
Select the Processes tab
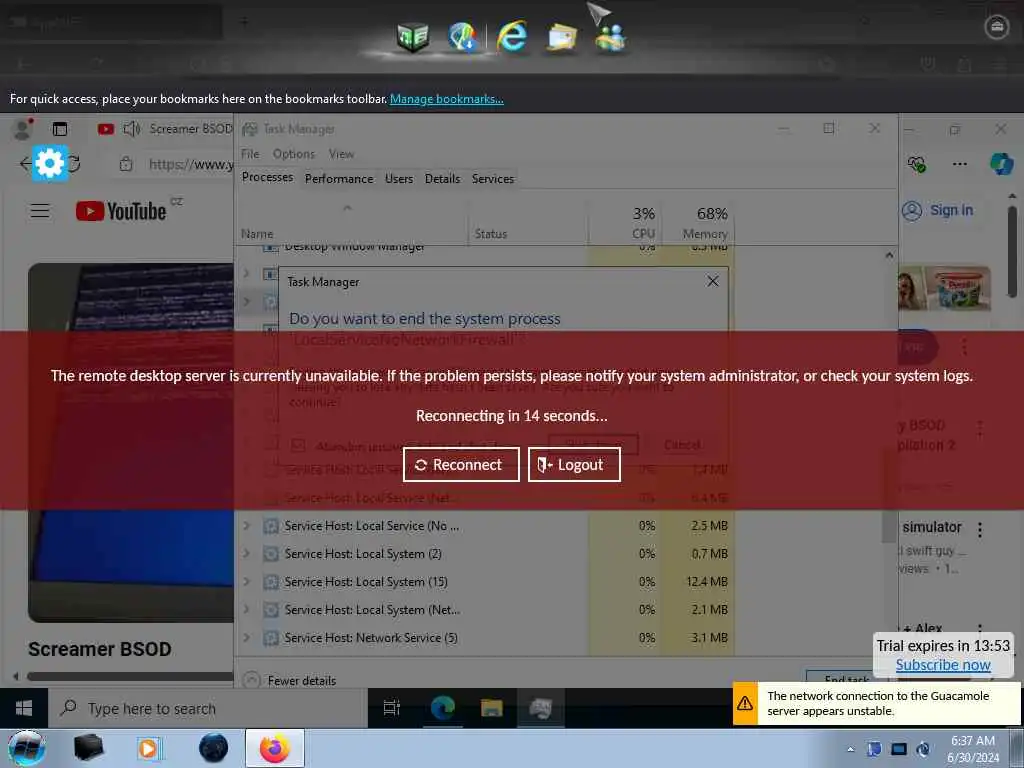(x=267, y=177)
